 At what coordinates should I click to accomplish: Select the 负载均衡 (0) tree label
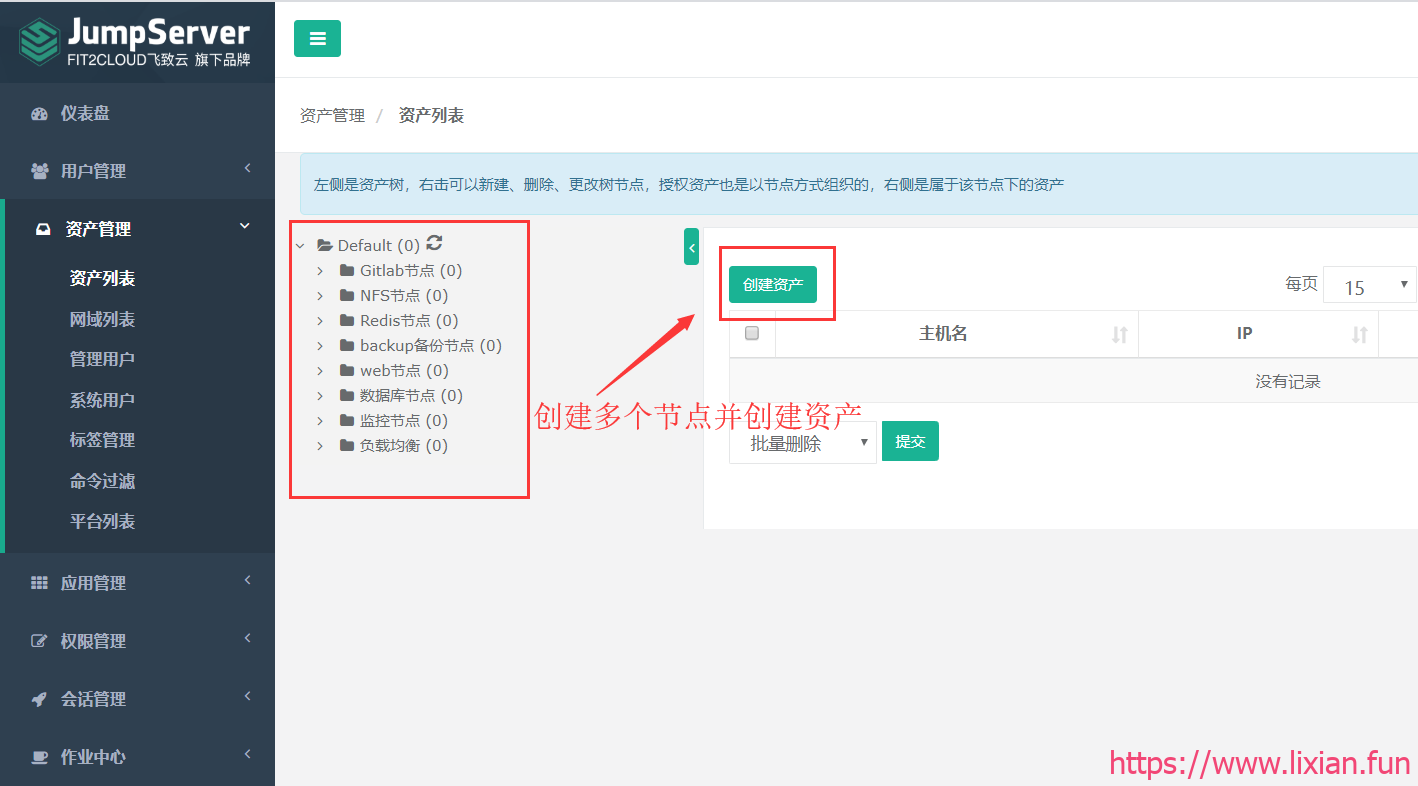(x=404, y=445)
